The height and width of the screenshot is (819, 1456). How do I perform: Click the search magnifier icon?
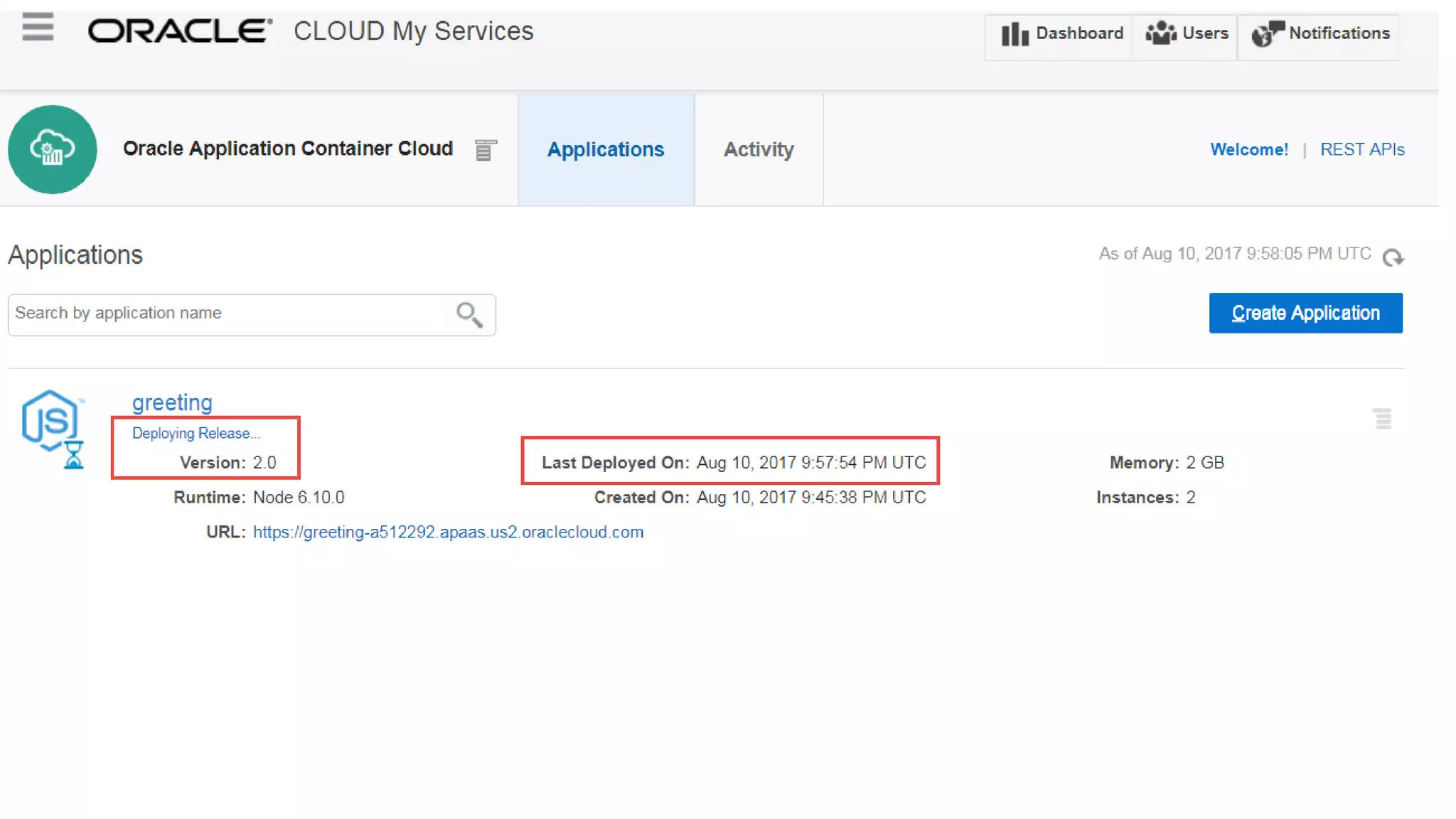469,314
